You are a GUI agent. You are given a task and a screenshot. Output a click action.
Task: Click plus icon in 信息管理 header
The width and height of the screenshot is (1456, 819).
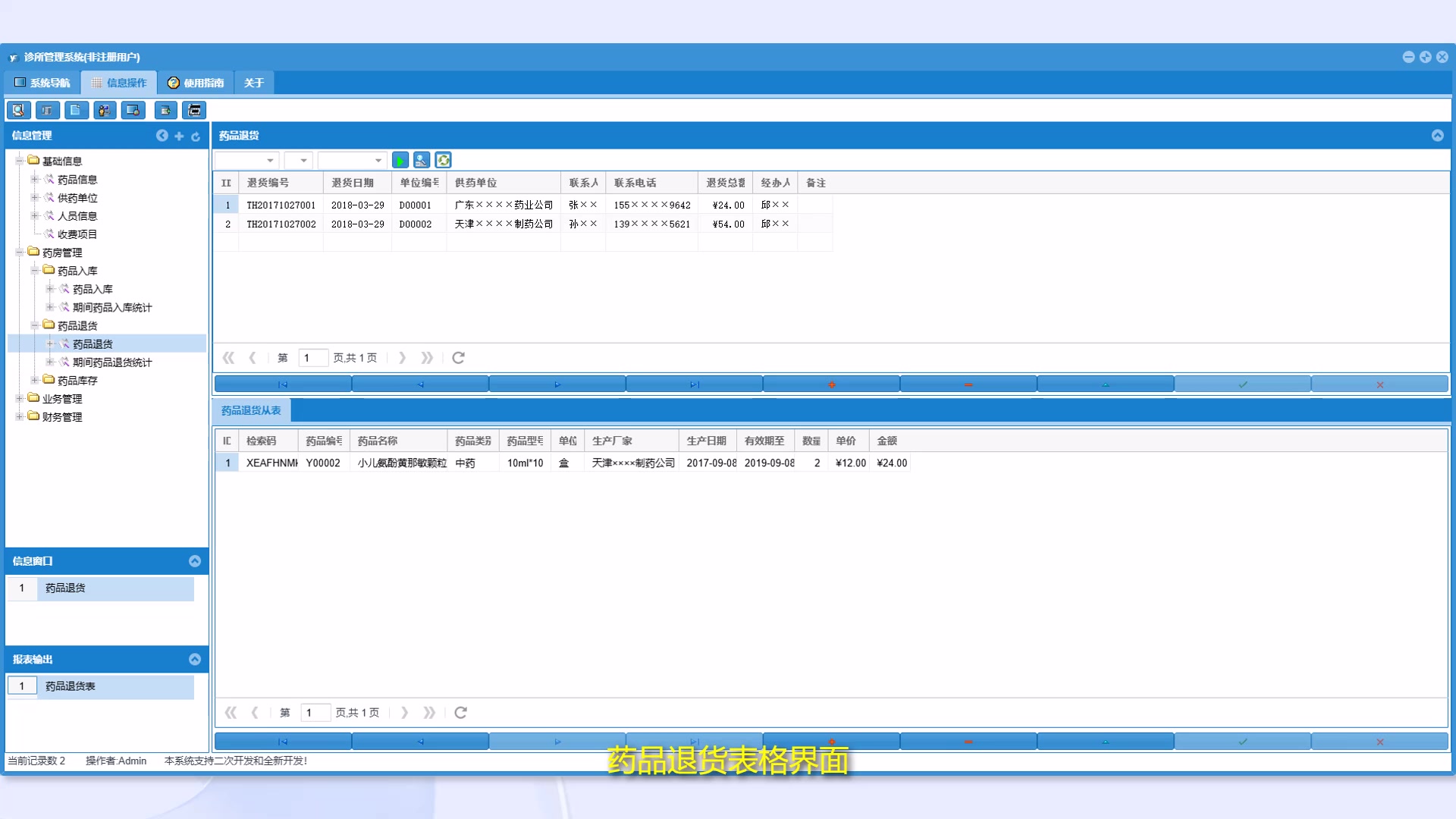click(x=179, y=136)
